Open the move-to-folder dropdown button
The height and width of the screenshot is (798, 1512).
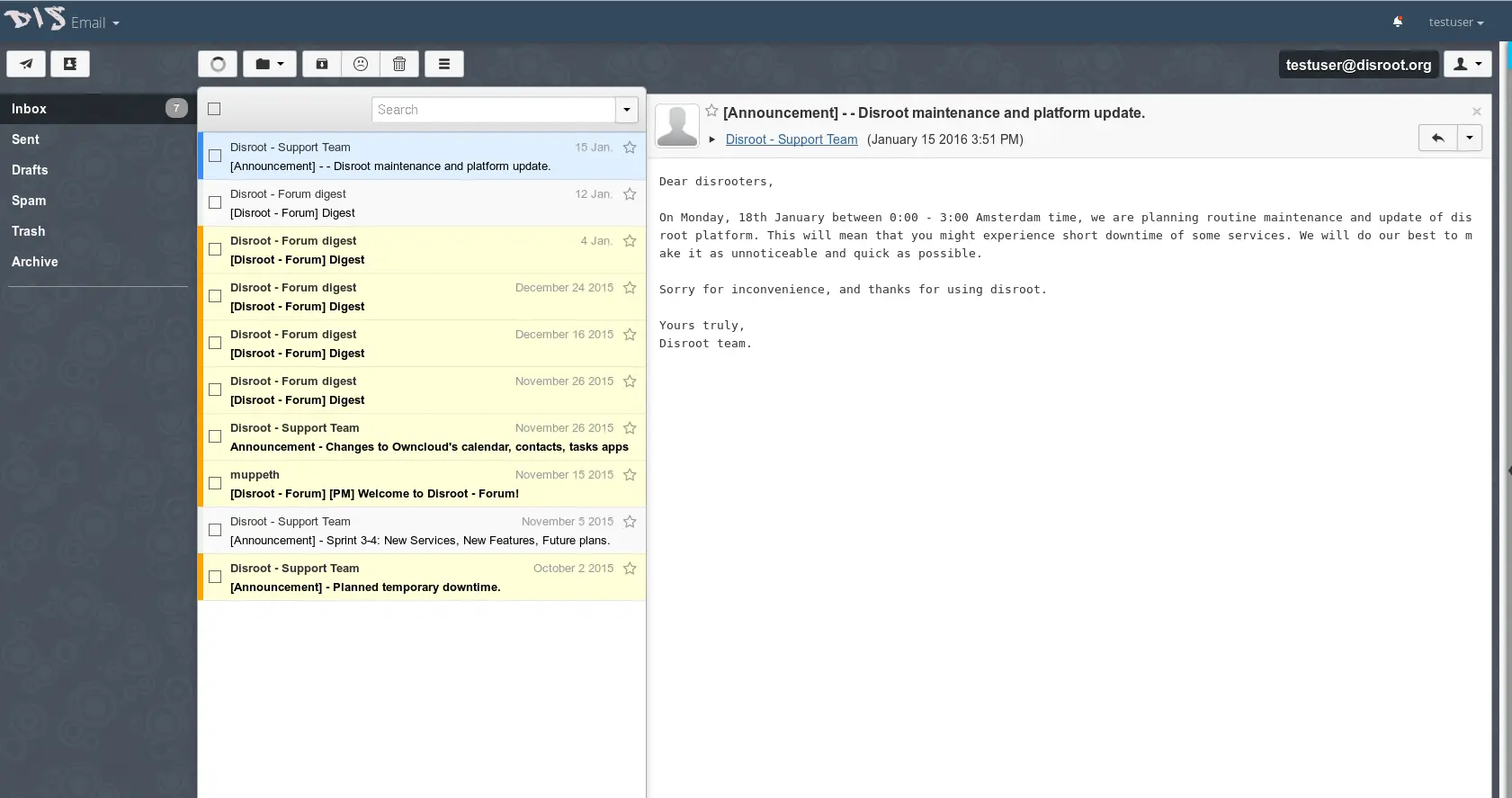point(269,64)
